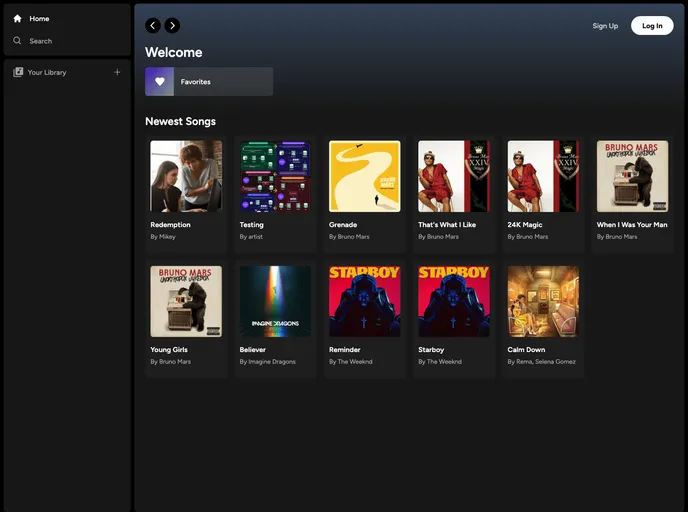Click the title That's What I Like
Viewport: 688px width, 512px height.
click(x=447, y=225)
